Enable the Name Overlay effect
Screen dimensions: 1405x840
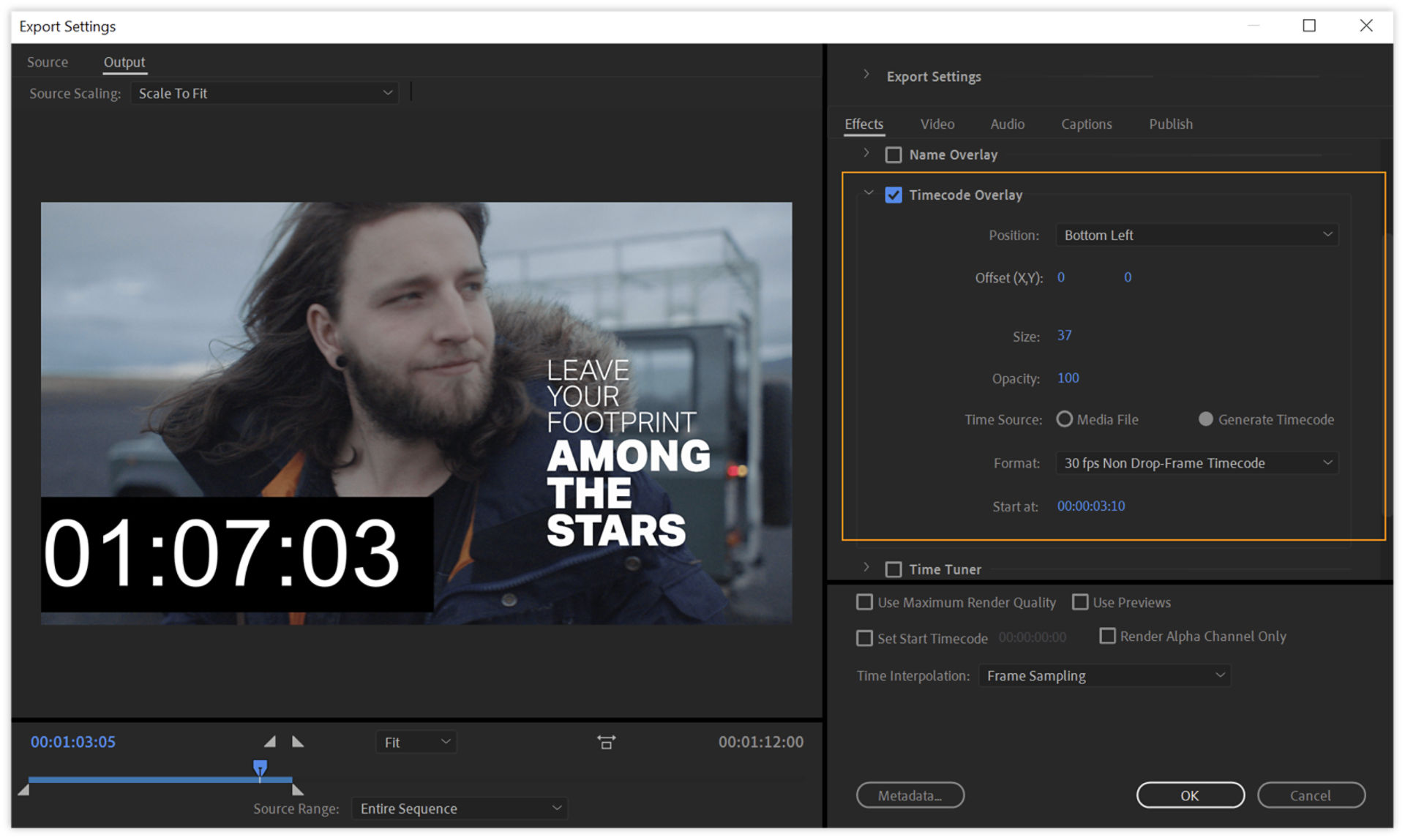click(893, 154)
